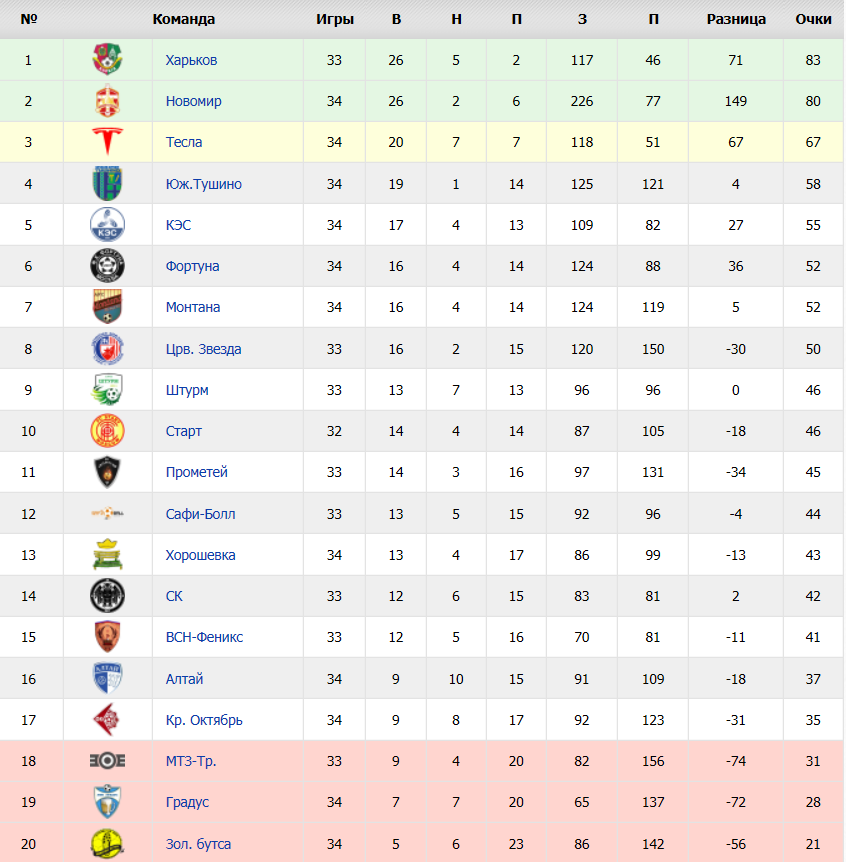This screenshot has width=846, height=862.
Task: Open the Прометей team link
Action: tap(197, 472)
